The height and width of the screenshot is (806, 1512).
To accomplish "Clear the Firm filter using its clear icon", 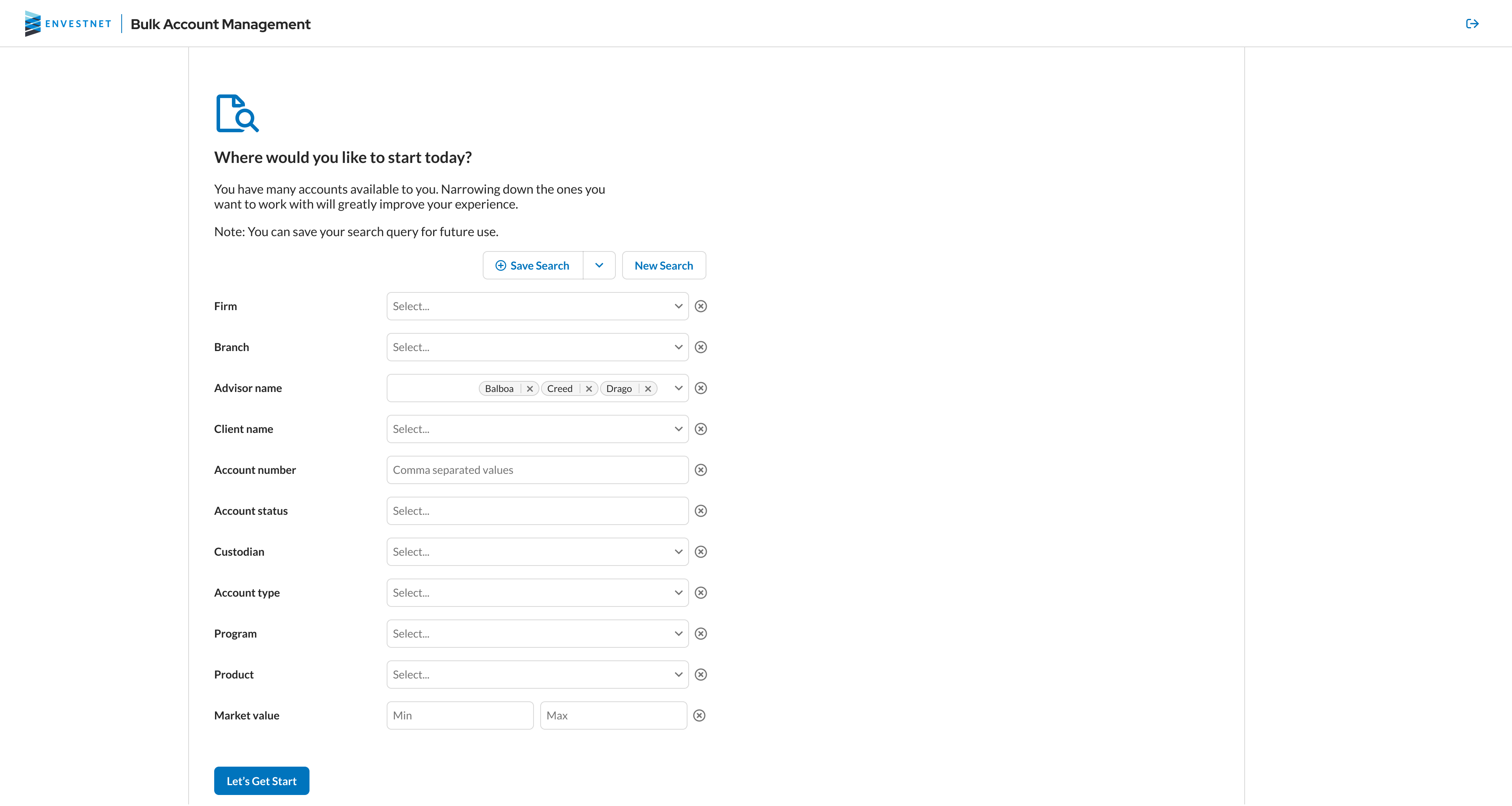I will (x=700, y=306).
